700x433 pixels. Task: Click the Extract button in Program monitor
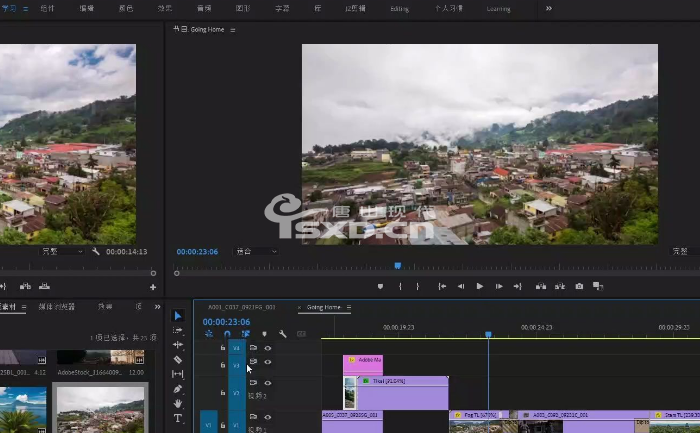[560, 286]
